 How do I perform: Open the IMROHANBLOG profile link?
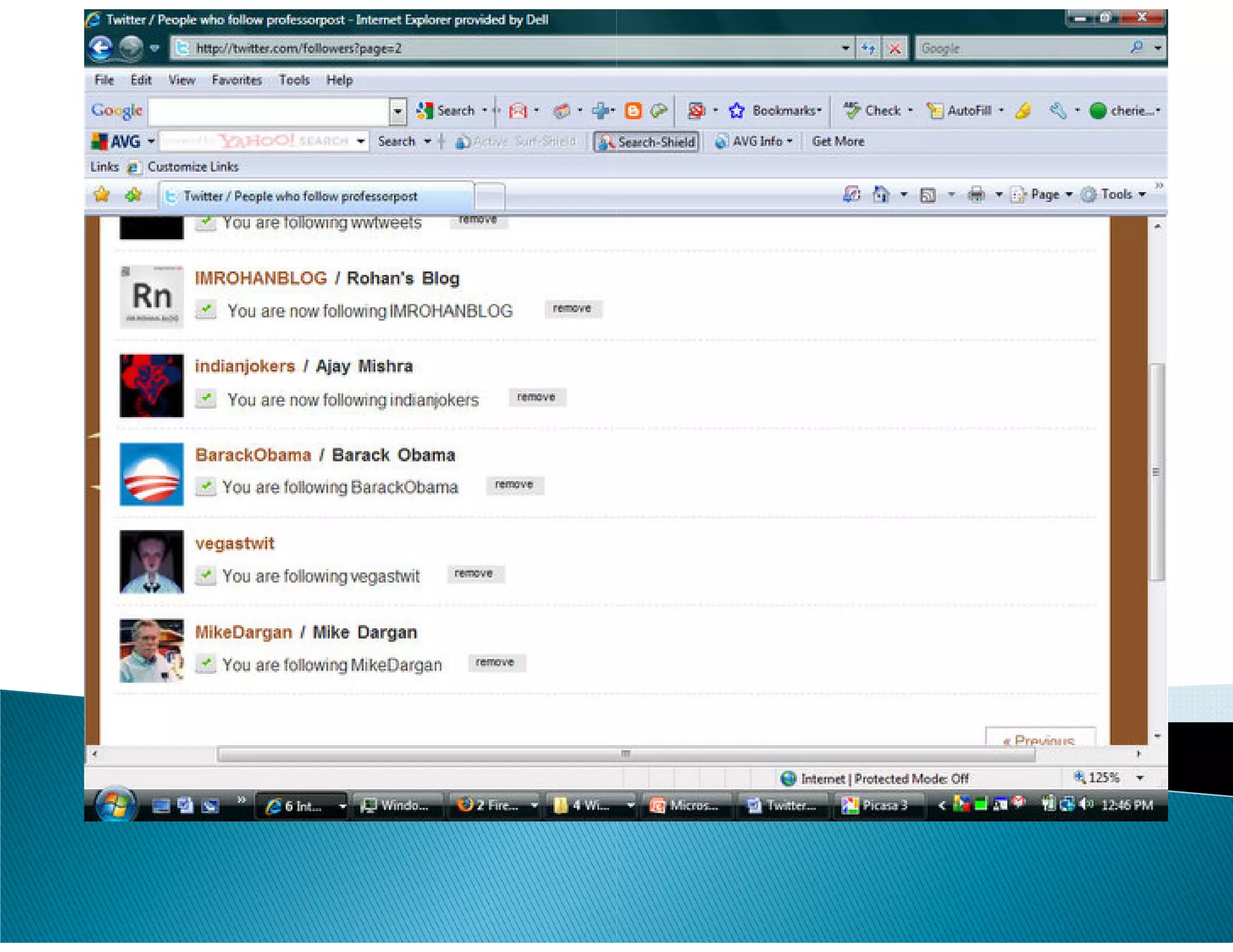click(x=261, y=278)
